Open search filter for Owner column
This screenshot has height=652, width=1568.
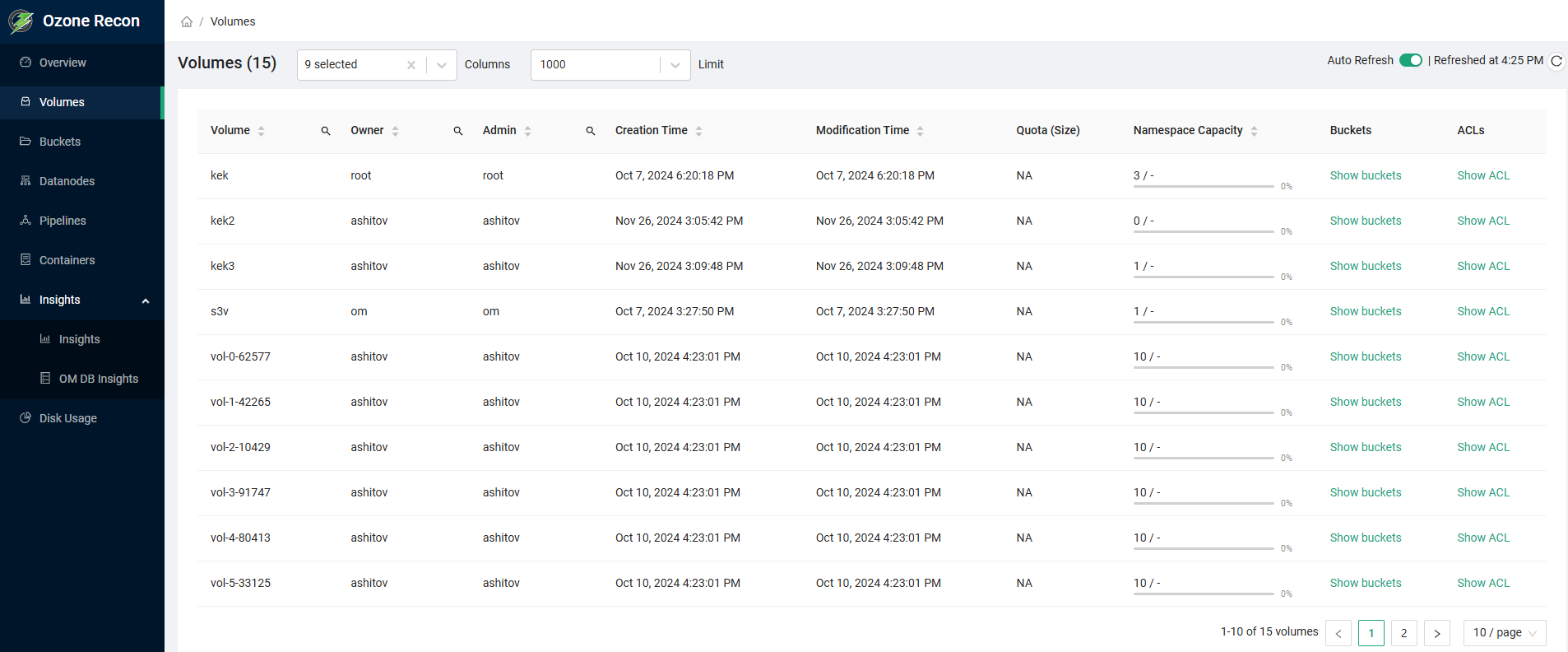(458, 131)
